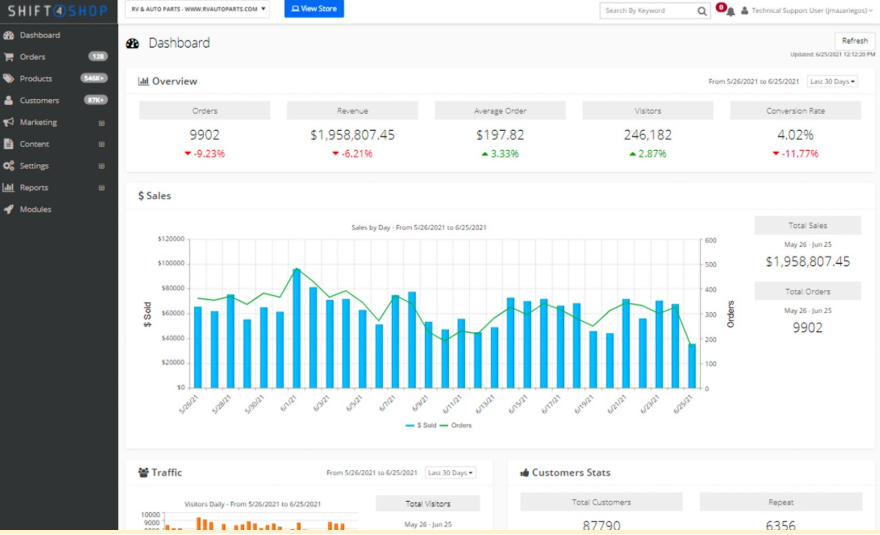Click the red notification count badge
This screenshot has width=880, height=535.
coord(721,7)
